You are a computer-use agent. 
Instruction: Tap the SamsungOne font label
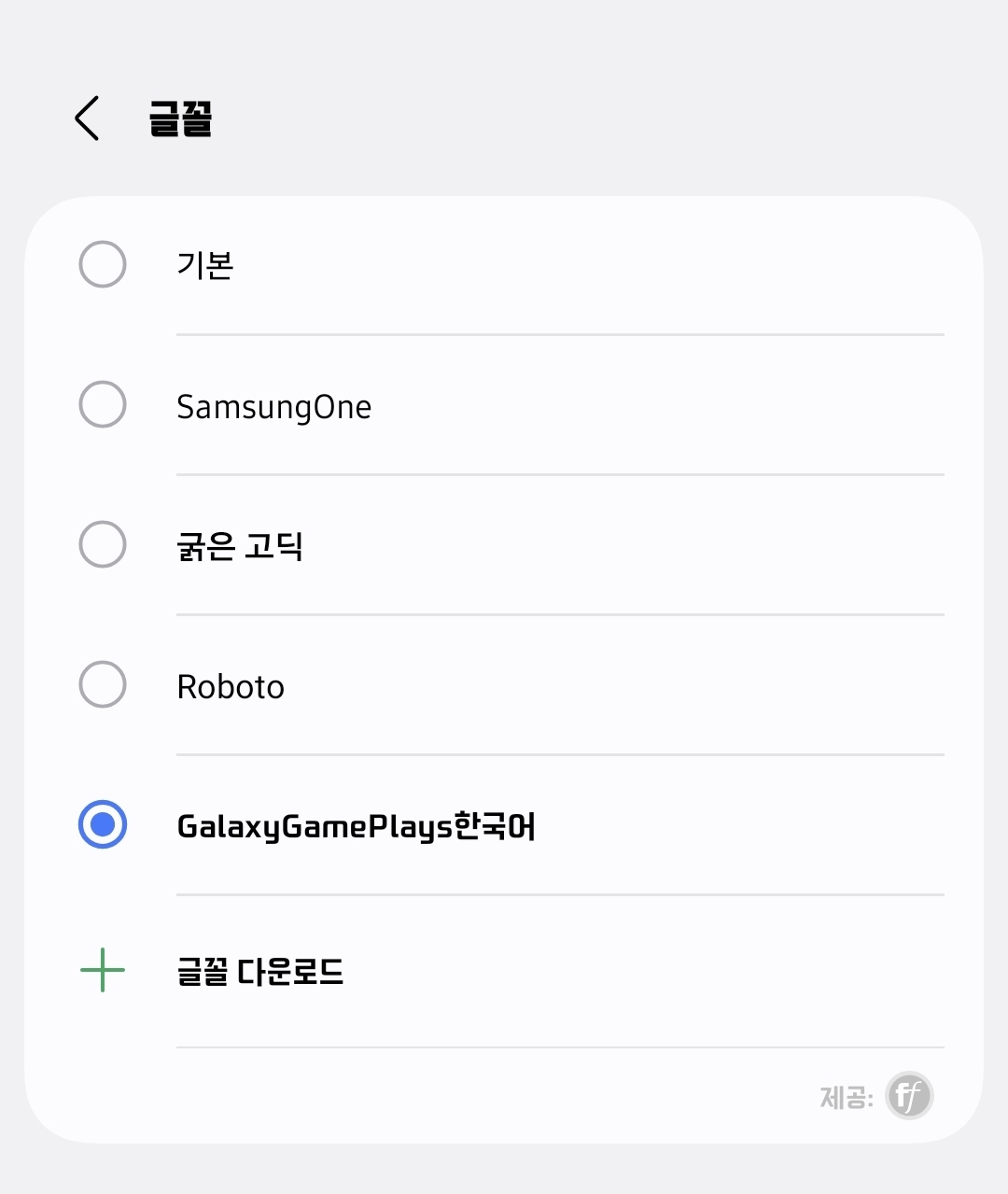pyautogui.click(x=274, y=407)
